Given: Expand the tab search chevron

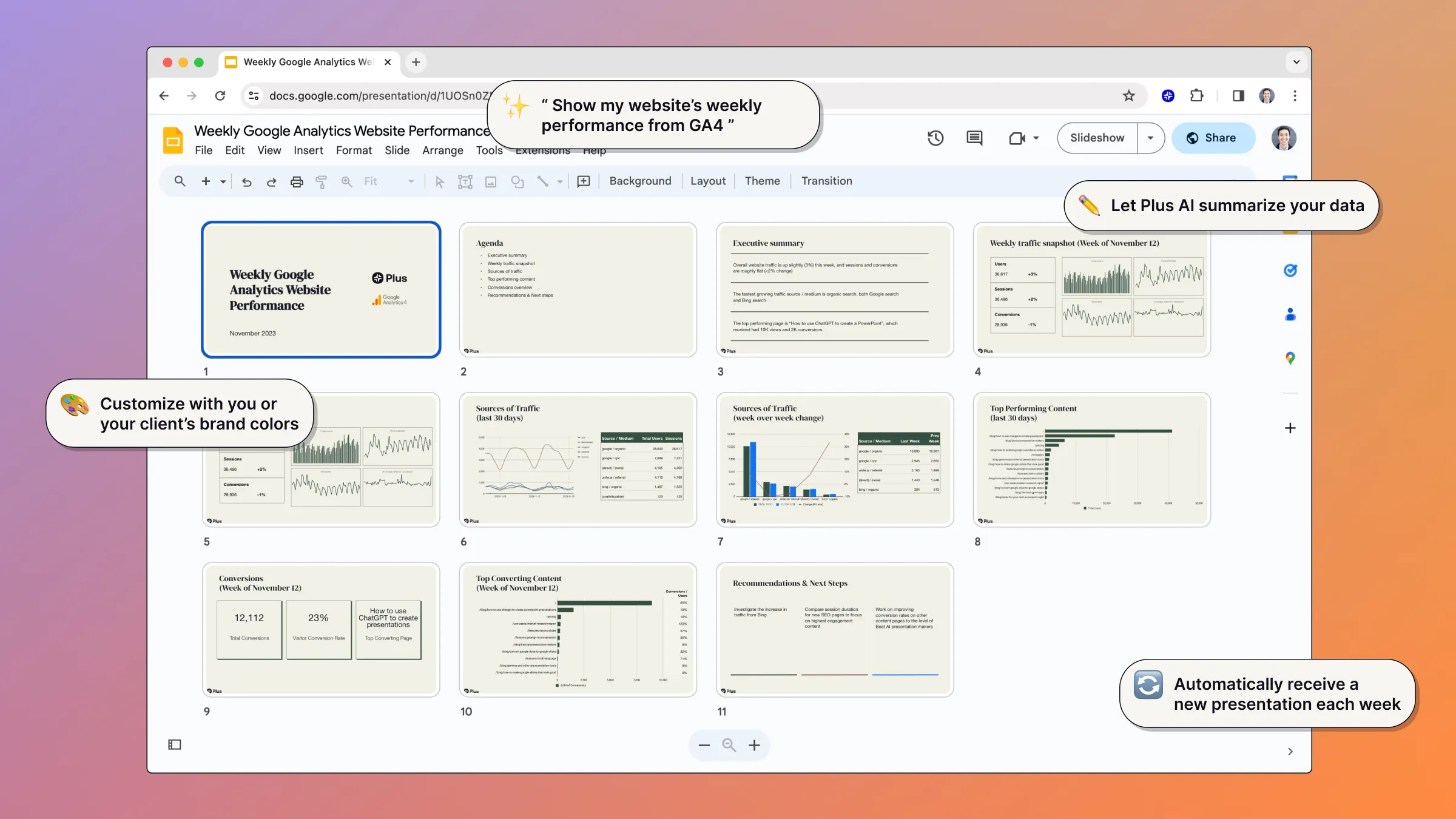Looking at the screenshot, I should pyautogui.click(x=1296, y=62).
